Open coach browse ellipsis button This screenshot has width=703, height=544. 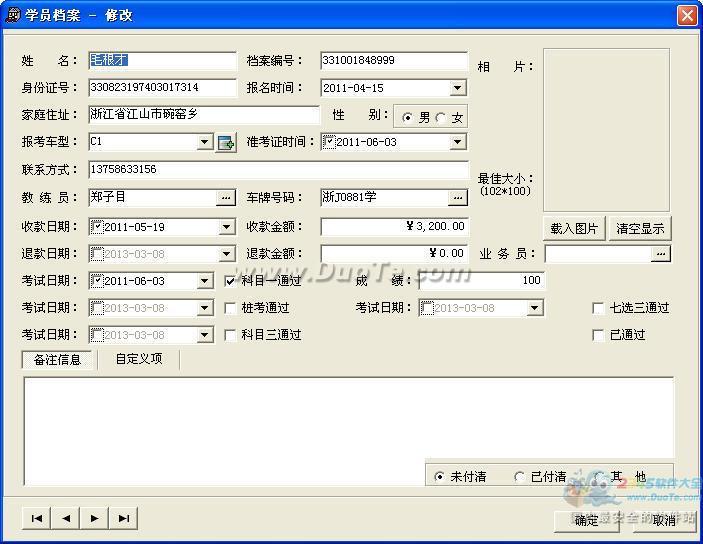pos(226,198)
